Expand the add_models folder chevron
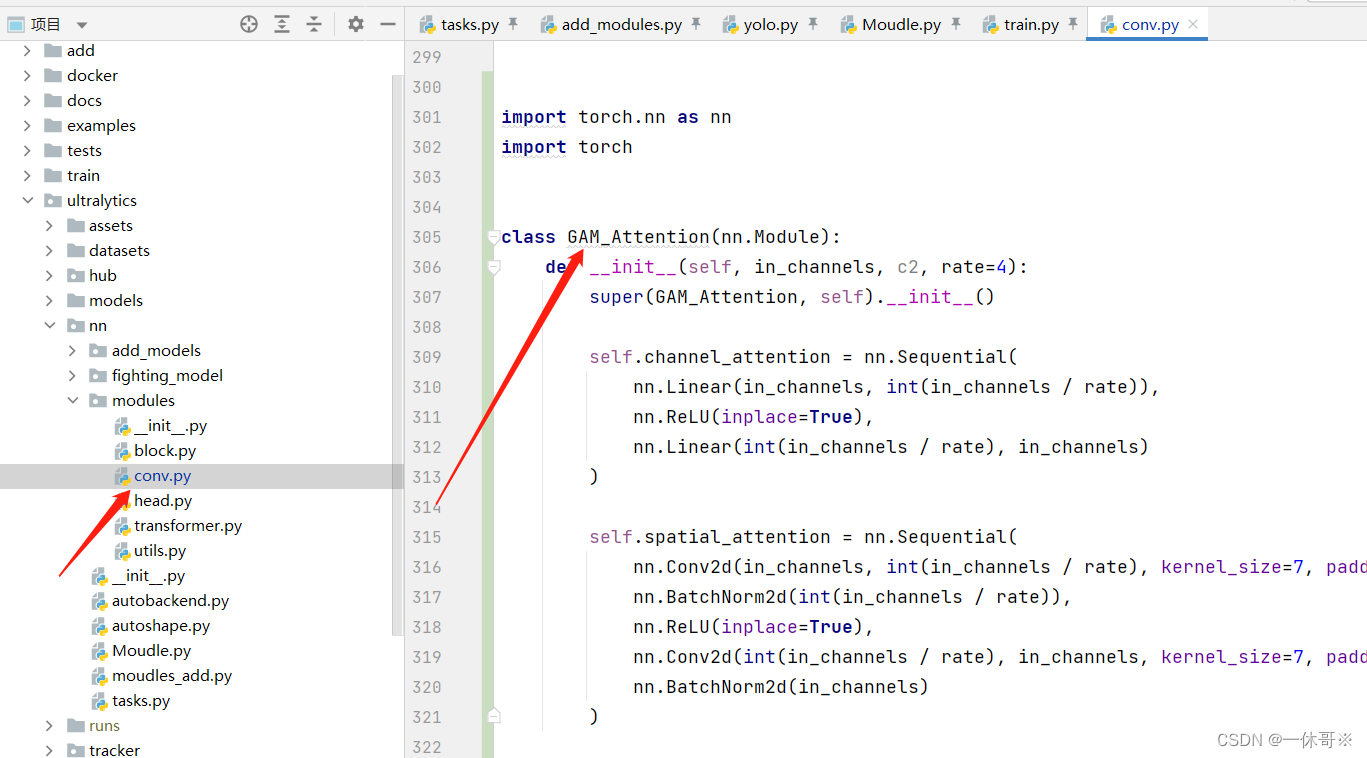 tap(72, 350)
